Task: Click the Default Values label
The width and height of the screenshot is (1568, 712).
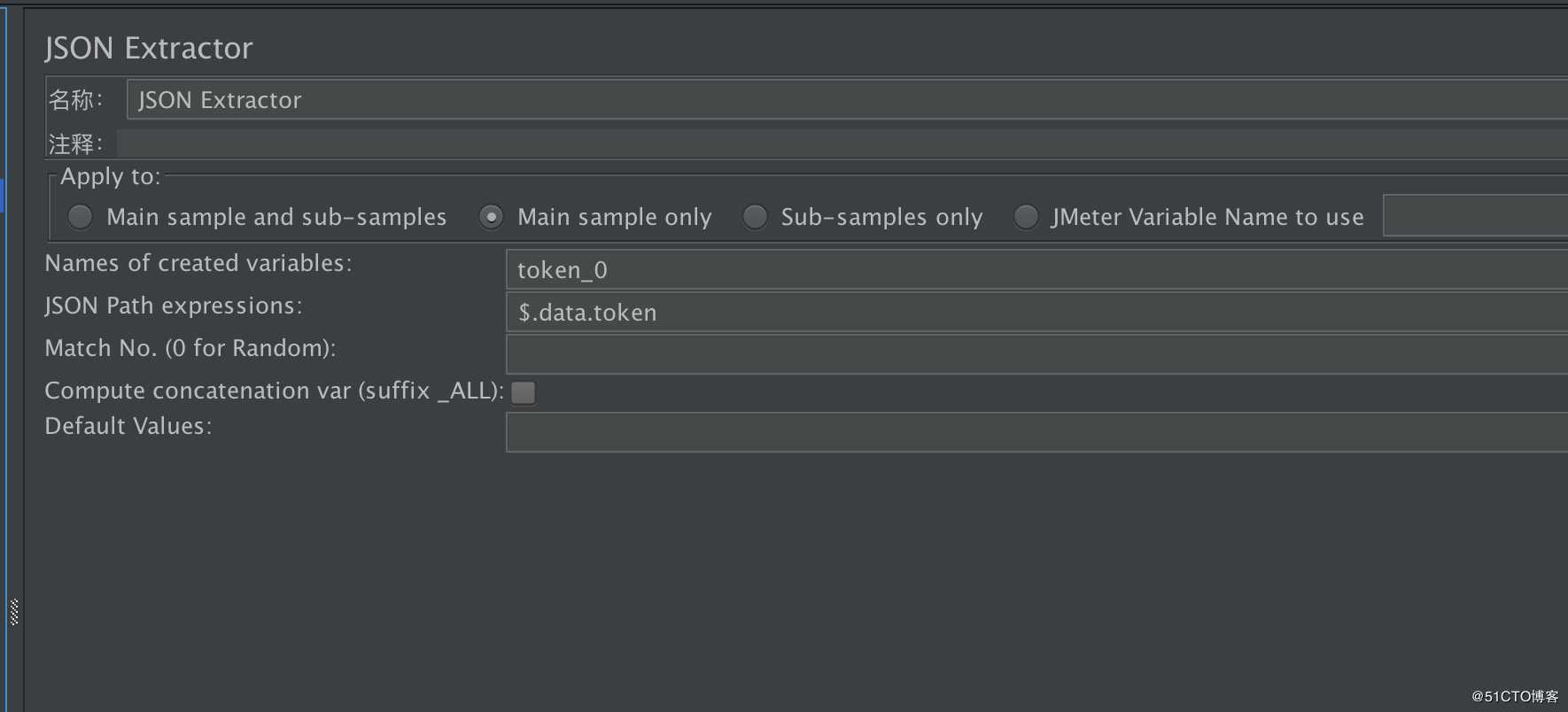Action: click(128, 426)
